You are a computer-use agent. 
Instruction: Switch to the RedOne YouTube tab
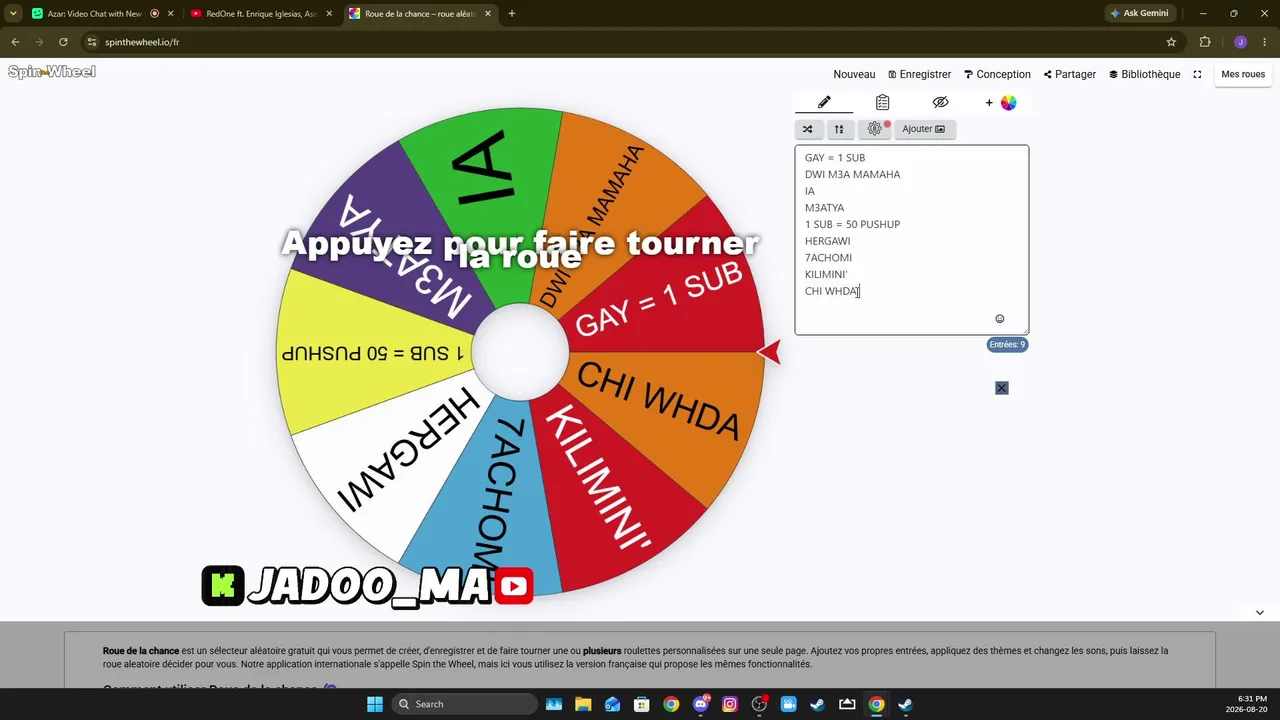click(260, 14)
